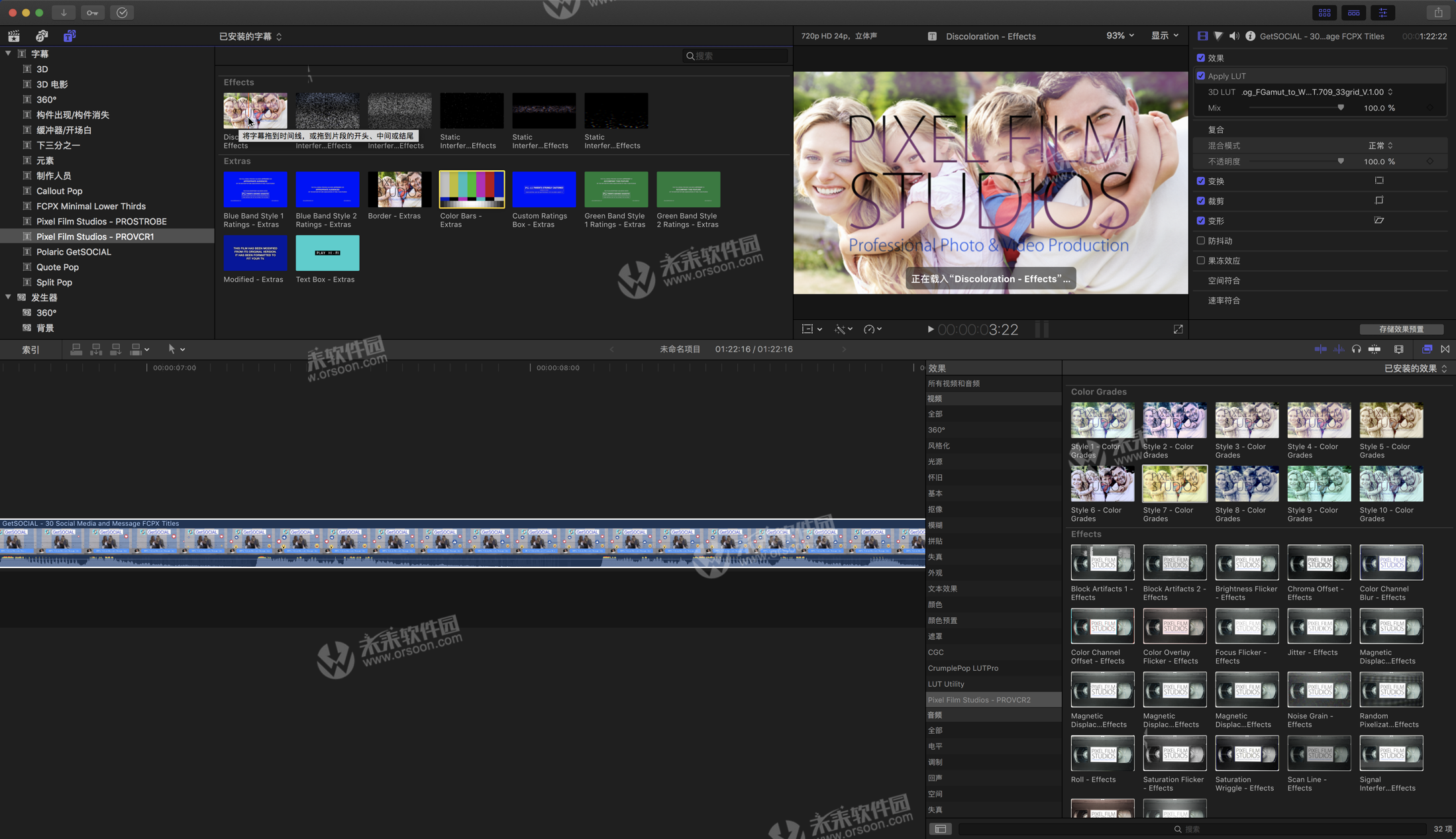The height and width of the screenshot is (839, 1456).
Task: Click the effects browser layout toggle button
Action: [x=940, y=829]
